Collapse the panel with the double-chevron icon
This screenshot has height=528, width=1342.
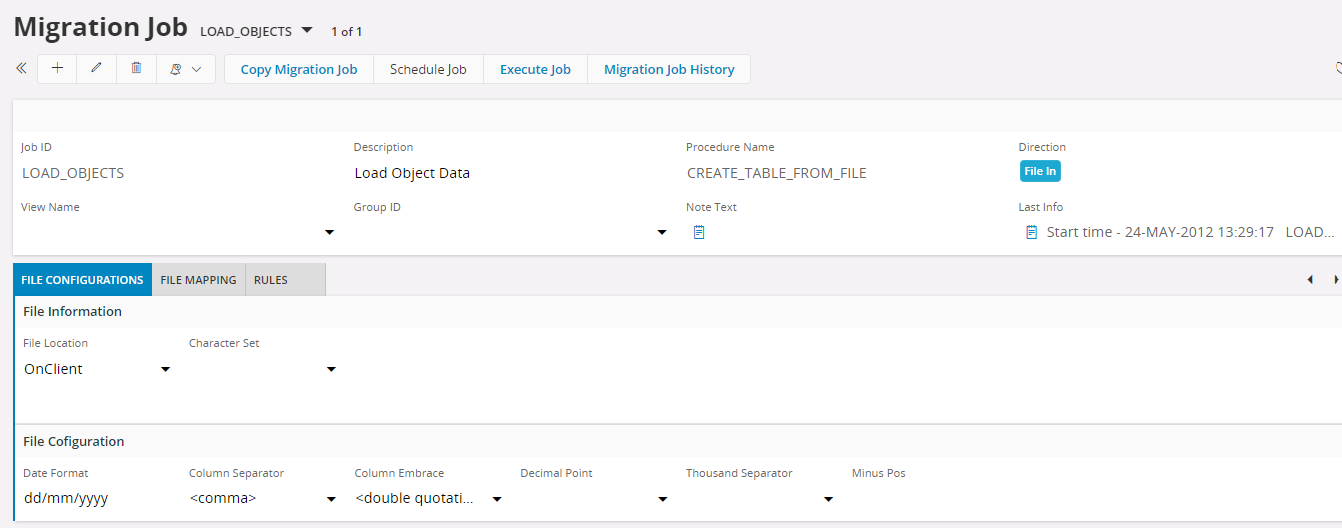[x=21, y=69]
